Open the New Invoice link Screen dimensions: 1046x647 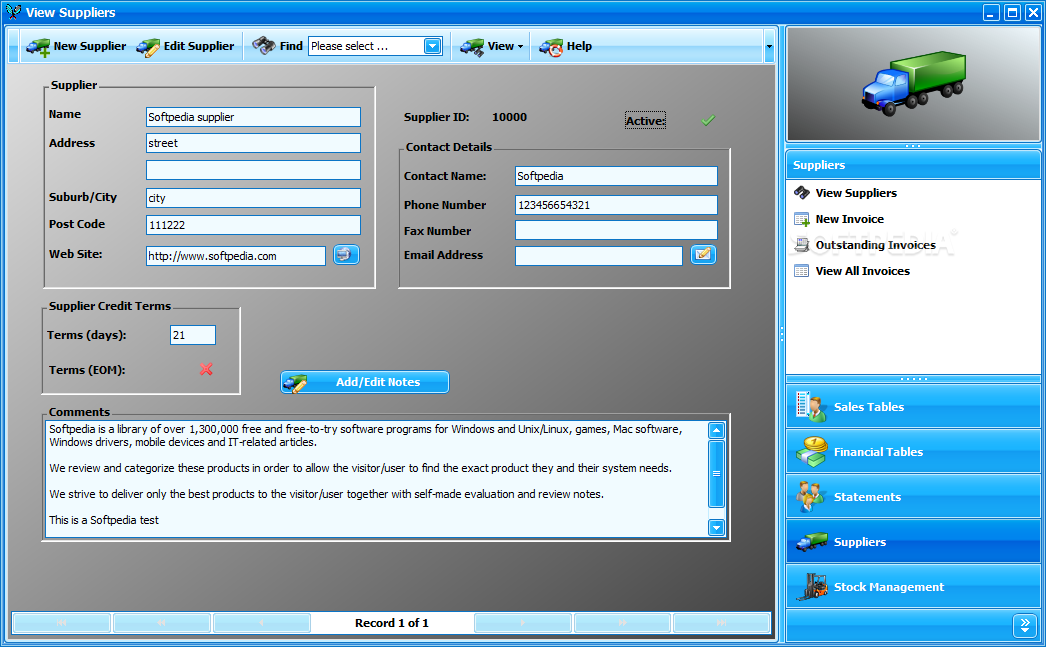point(849,219)
